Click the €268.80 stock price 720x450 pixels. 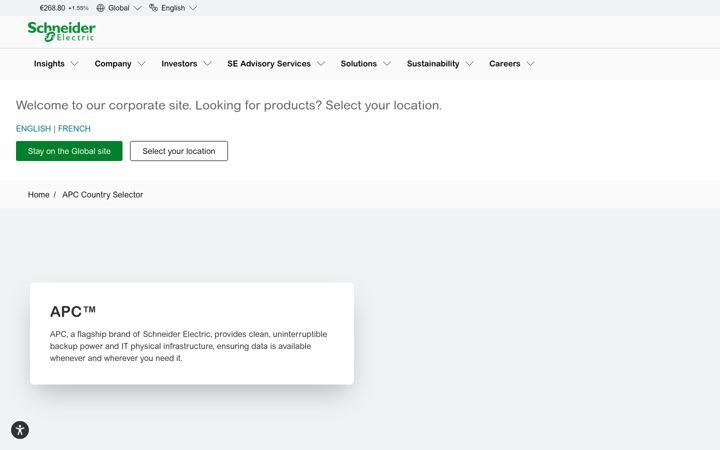(52, 8)
